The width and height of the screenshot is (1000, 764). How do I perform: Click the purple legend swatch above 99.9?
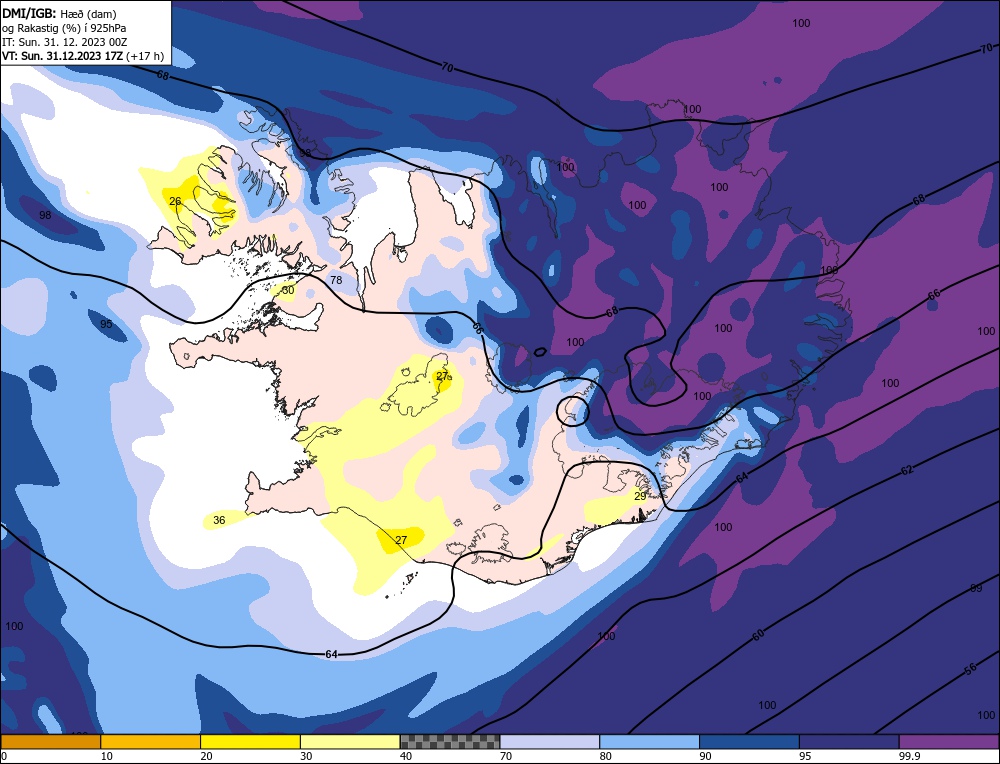click(x=949, y=742)
